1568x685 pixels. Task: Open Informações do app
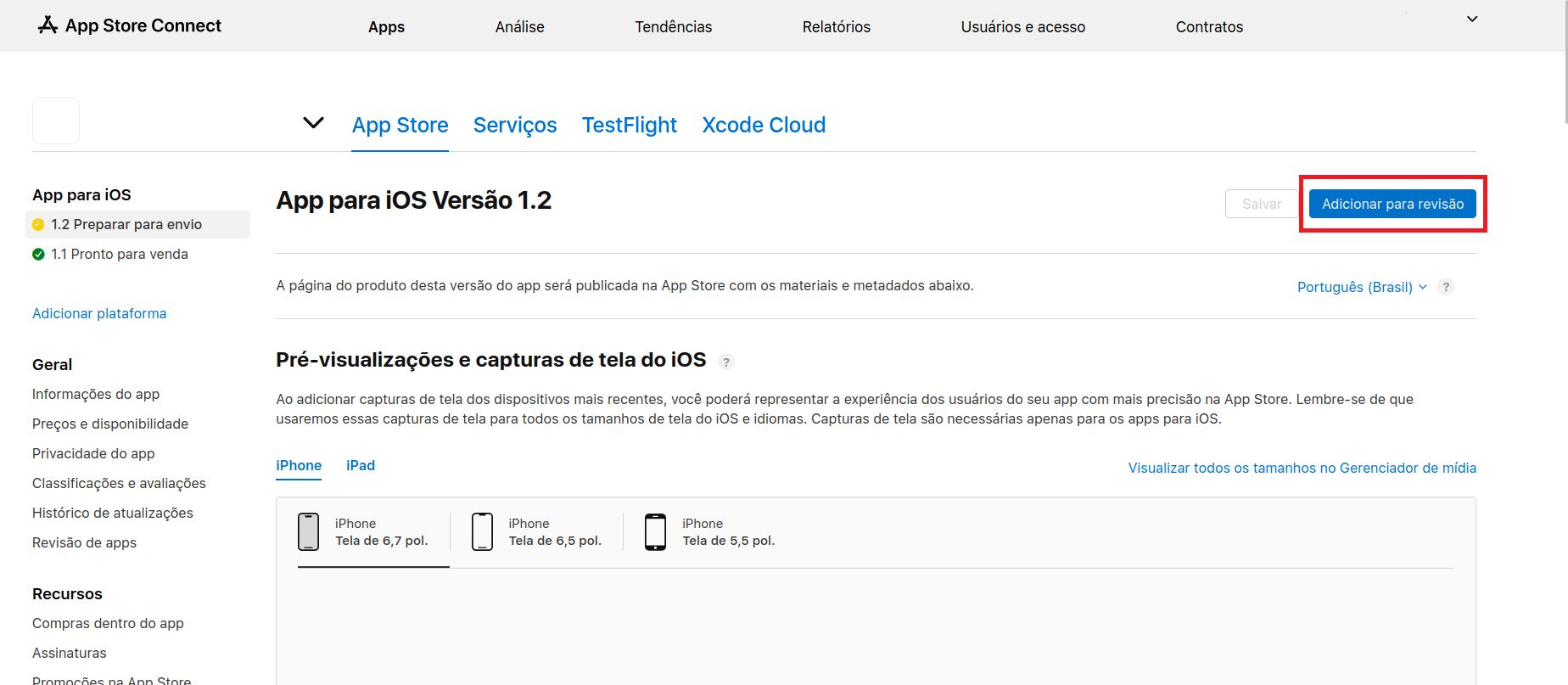coord(96,394)
